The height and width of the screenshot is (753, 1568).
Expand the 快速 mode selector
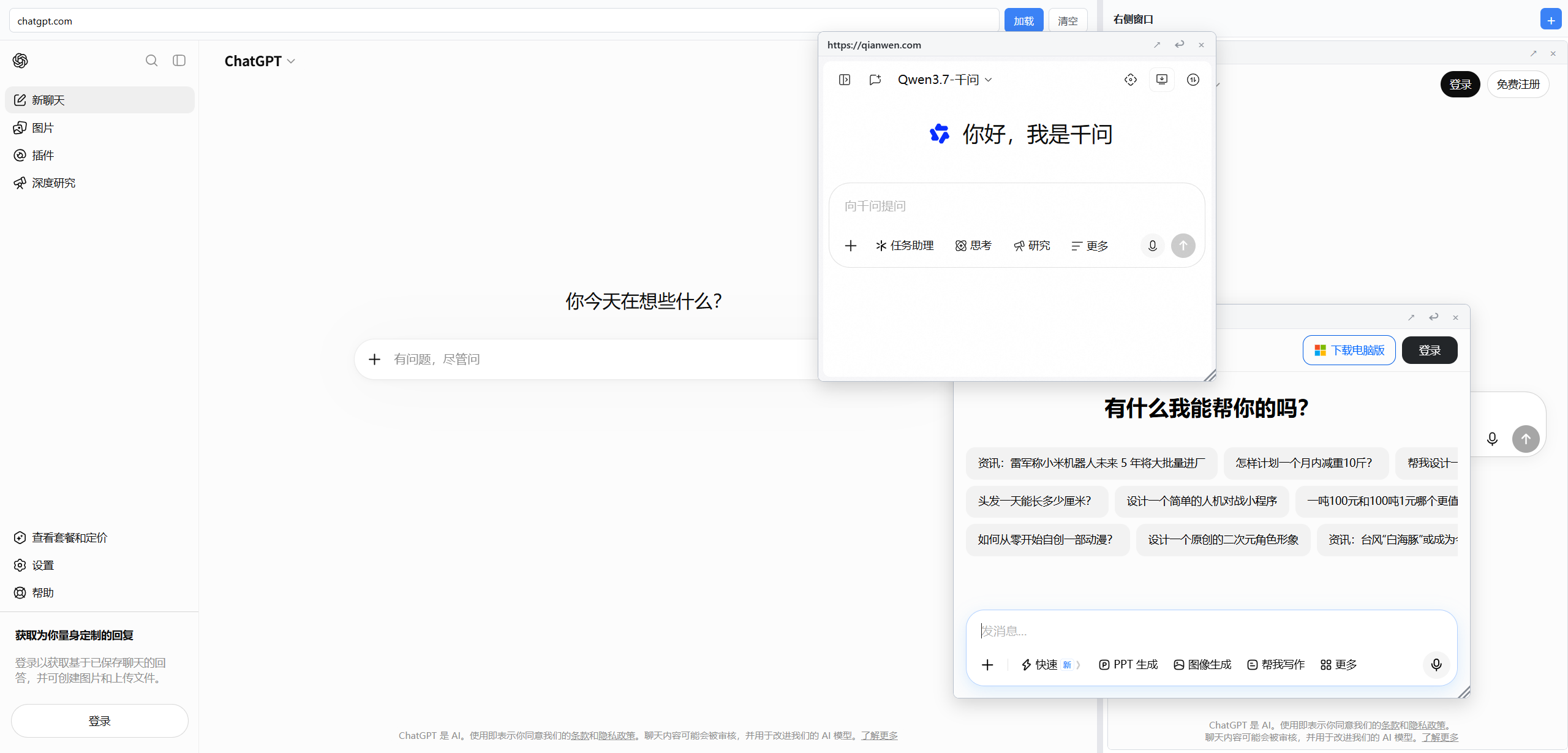[x=1050, y=665]
